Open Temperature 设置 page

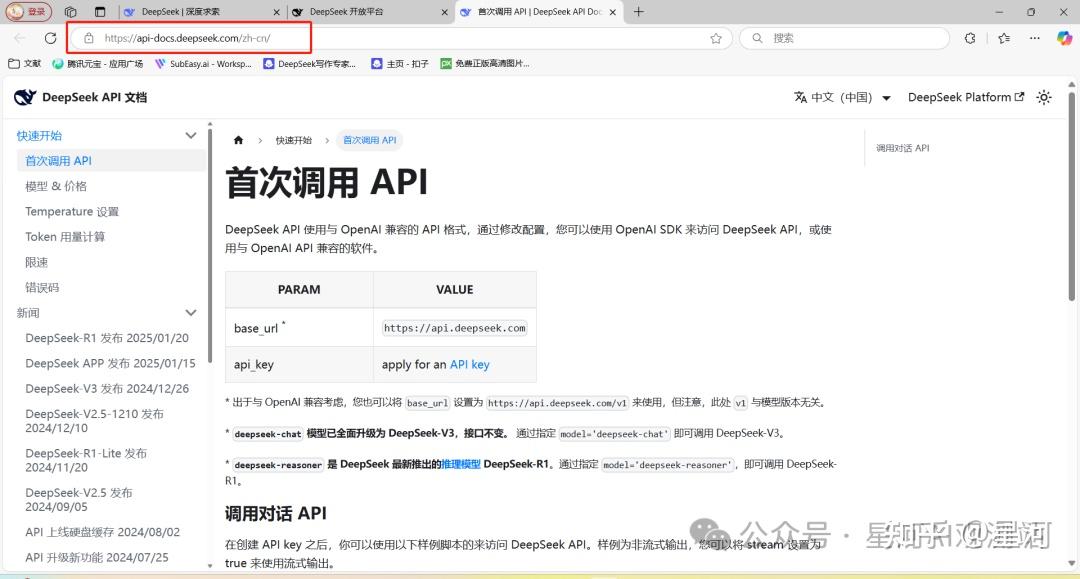tap(72, 211)
